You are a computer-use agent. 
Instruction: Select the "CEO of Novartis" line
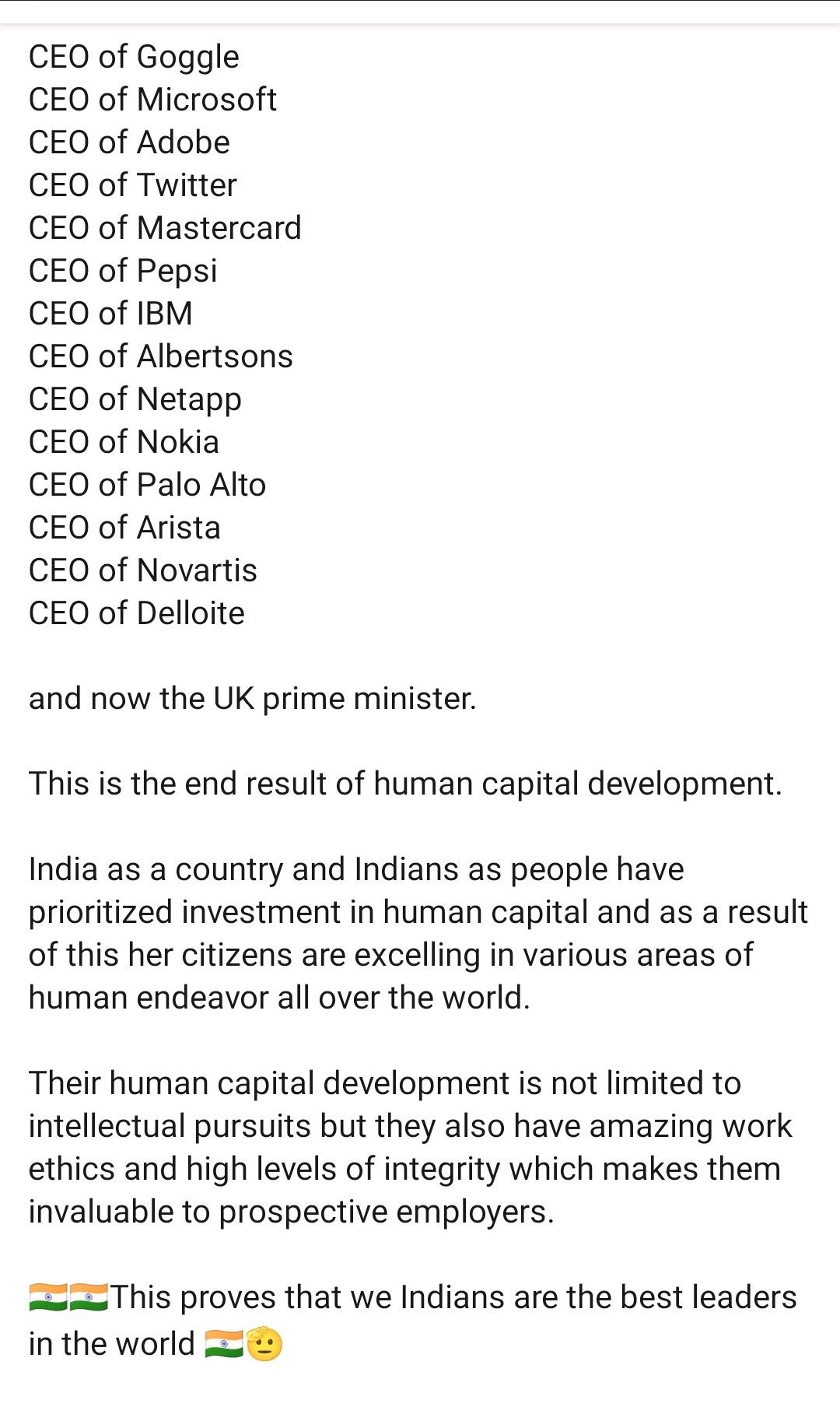142,570
